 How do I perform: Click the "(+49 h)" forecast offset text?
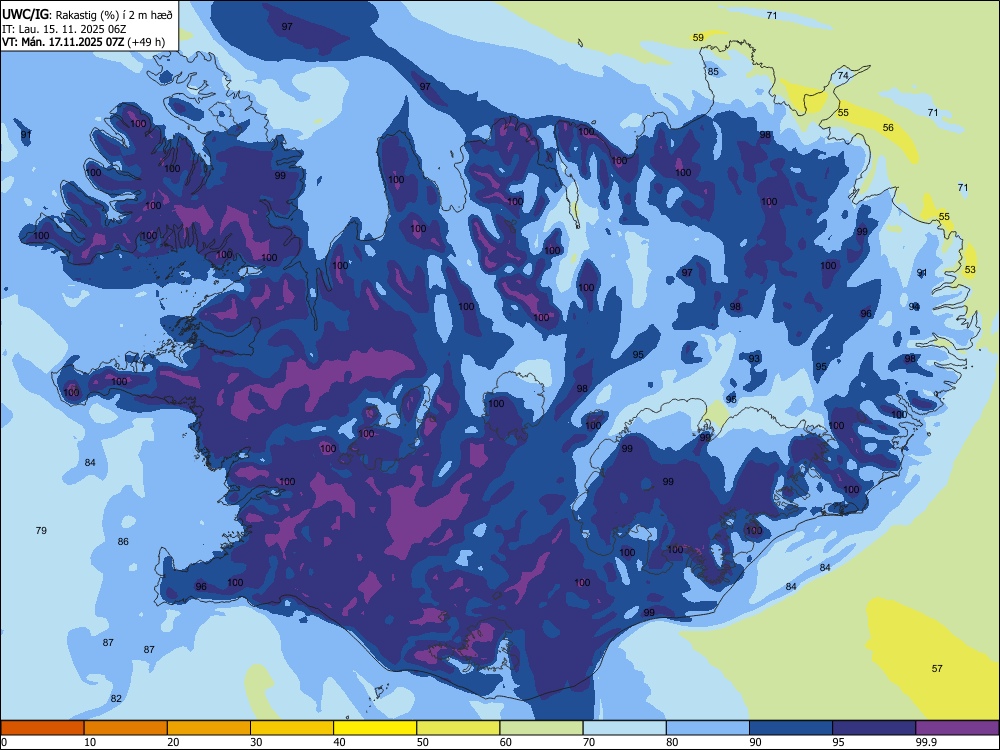tap(146, 42)
